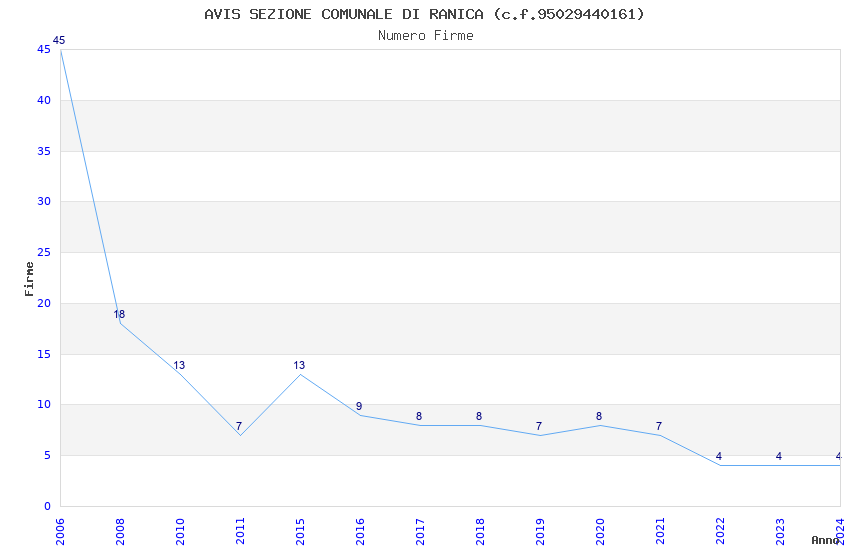
Task: Click y-axis tick value 45
Action: click(x=44, y=49)
